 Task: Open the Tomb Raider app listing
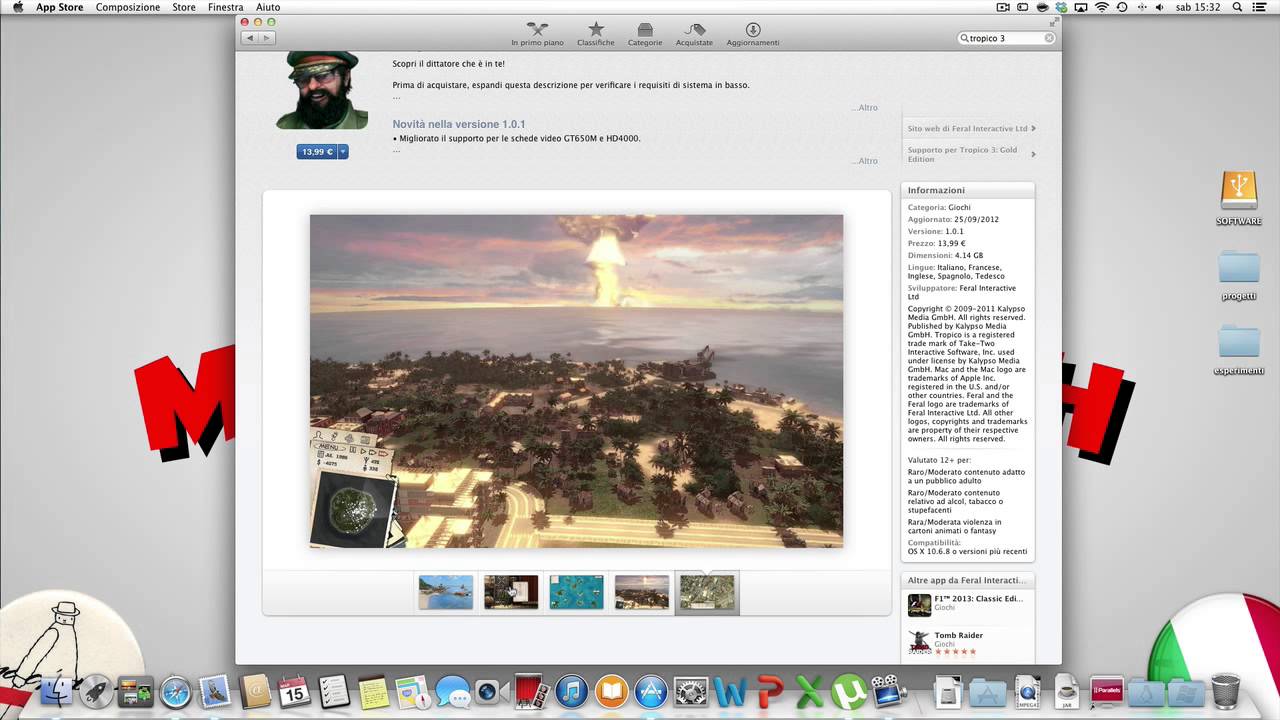[958, 635]
